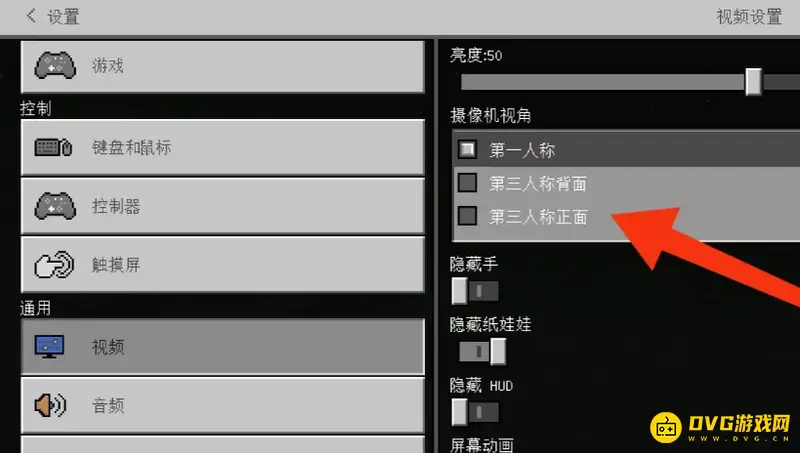
Task: Click the keyboard and mouse icon
Action: (x=53, y=147)
